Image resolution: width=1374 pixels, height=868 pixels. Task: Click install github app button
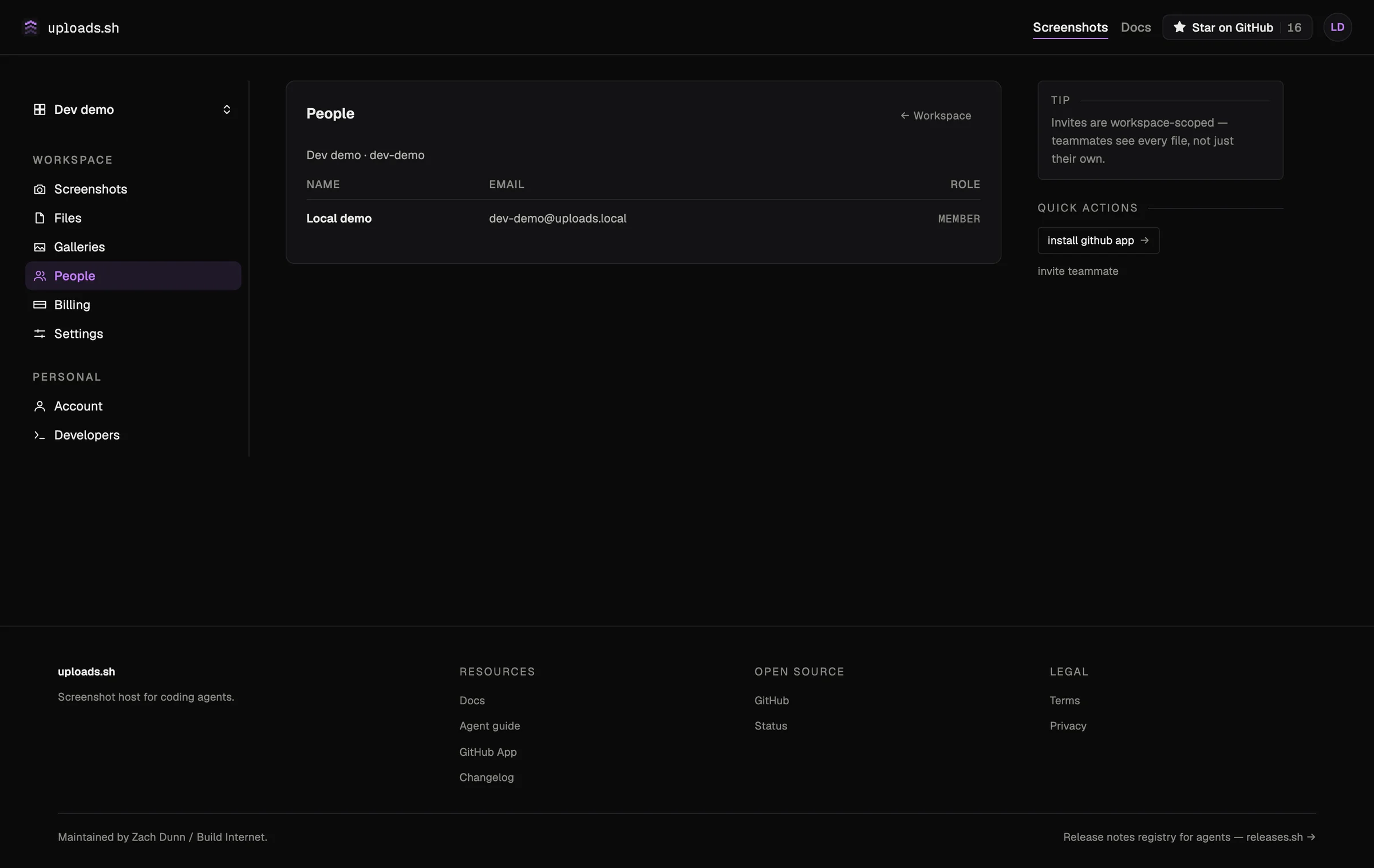[1098, 240]
